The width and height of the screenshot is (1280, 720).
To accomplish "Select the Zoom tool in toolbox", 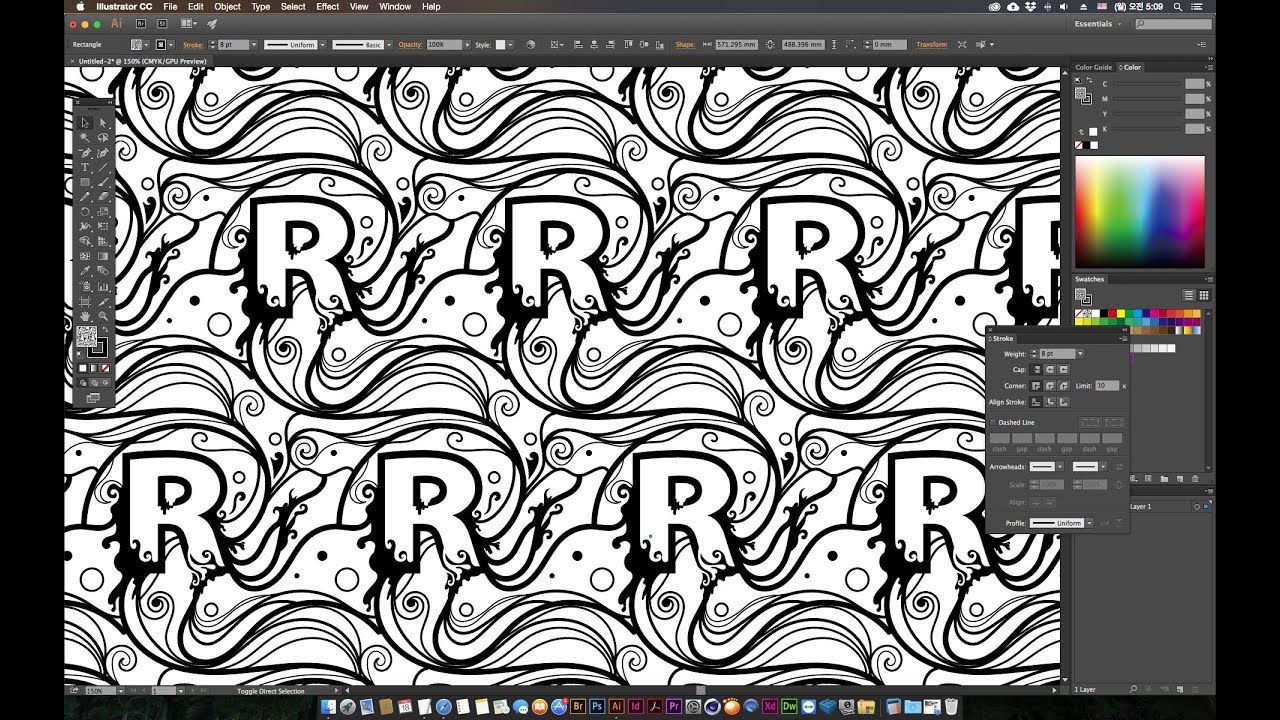I will tap(103, 315).
